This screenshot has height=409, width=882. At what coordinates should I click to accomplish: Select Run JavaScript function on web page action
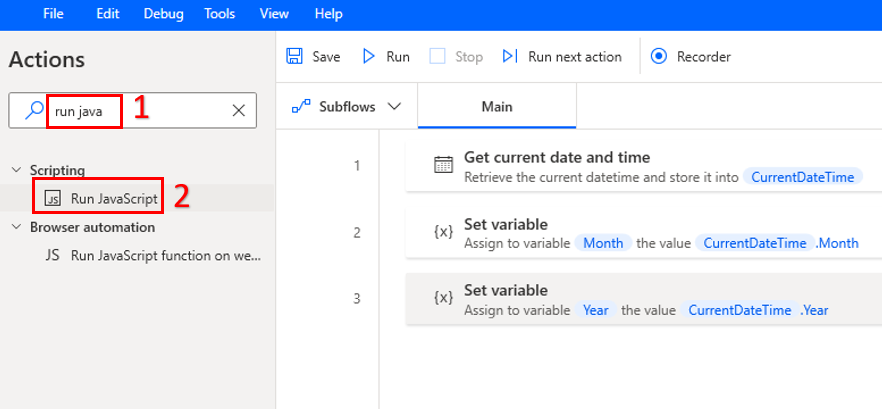[165, 255]
